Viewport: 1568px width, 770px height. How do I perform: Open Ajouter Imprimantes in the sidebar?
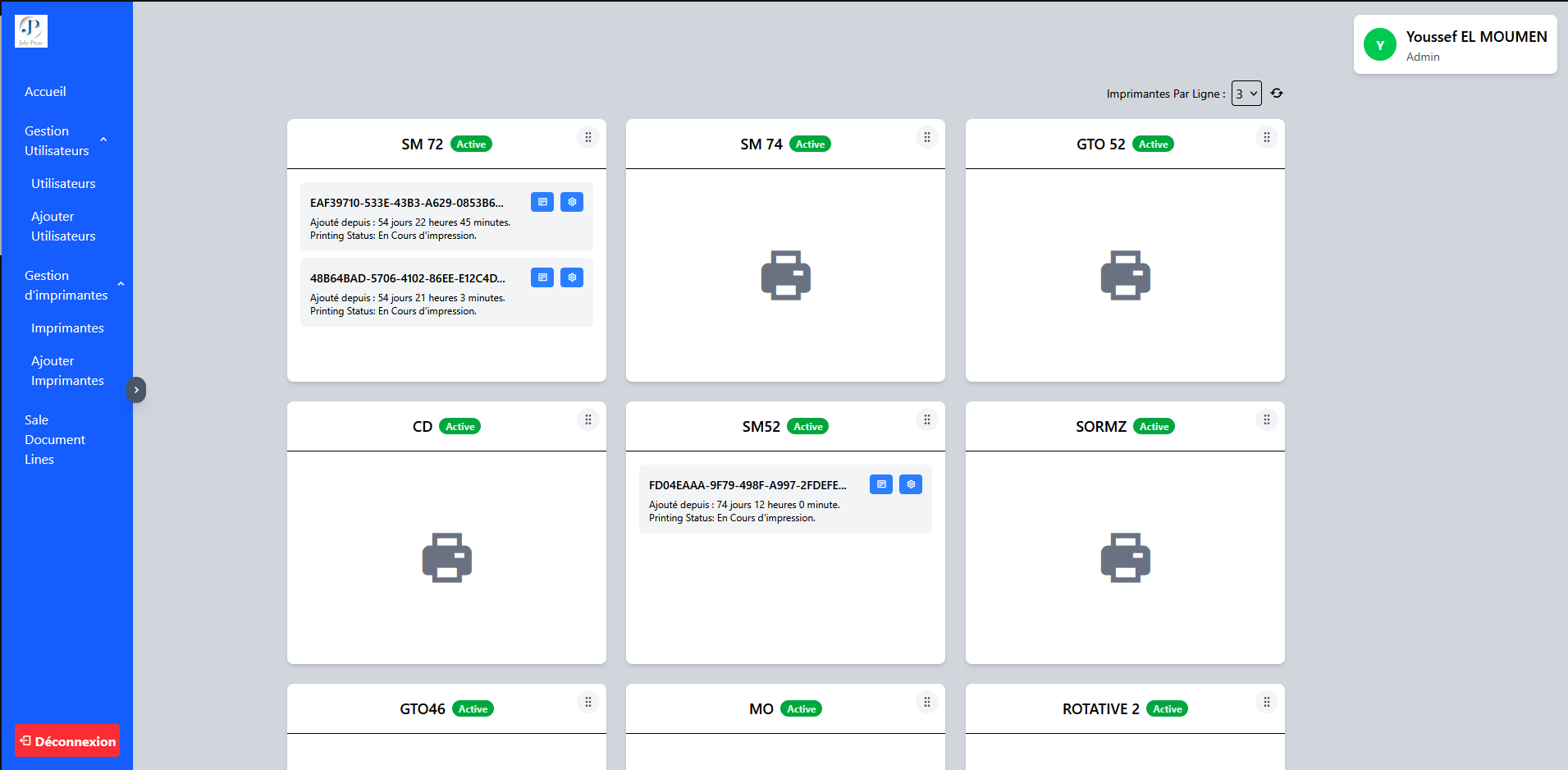click(67, 371)
